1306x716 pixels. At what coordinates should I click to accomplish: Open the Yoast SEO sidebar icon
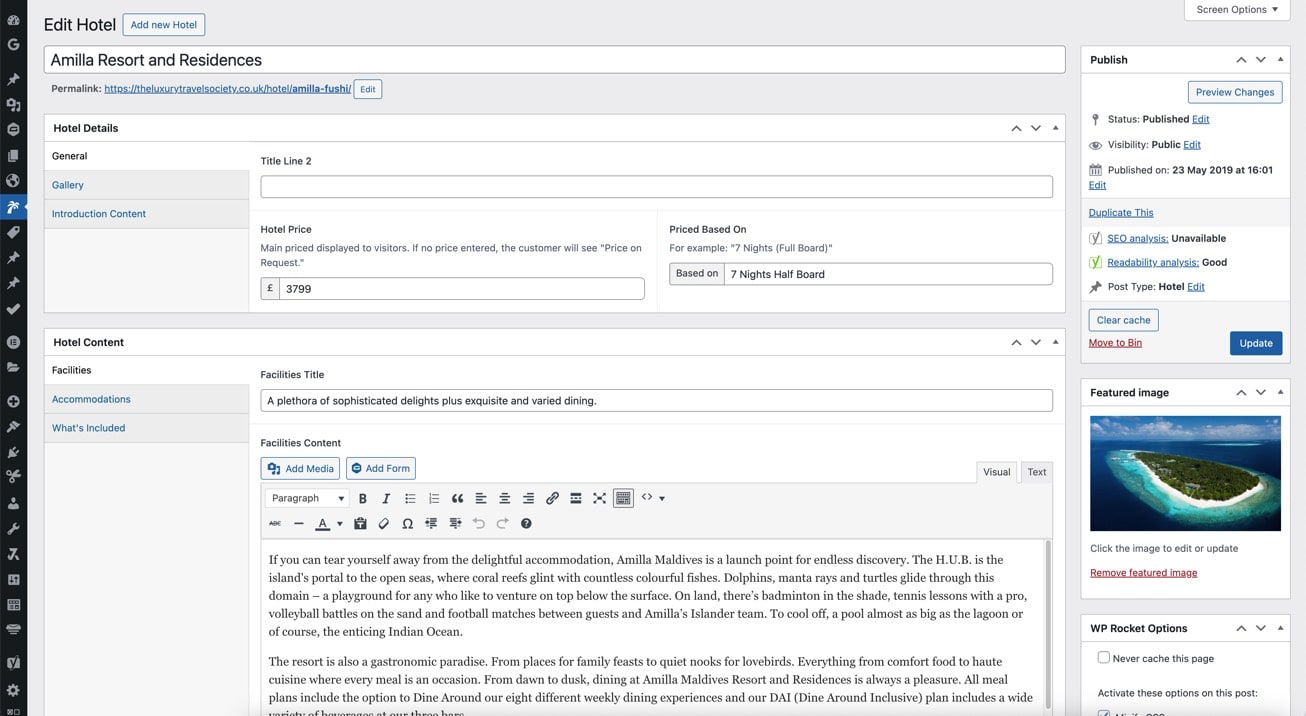pos(13,662)
